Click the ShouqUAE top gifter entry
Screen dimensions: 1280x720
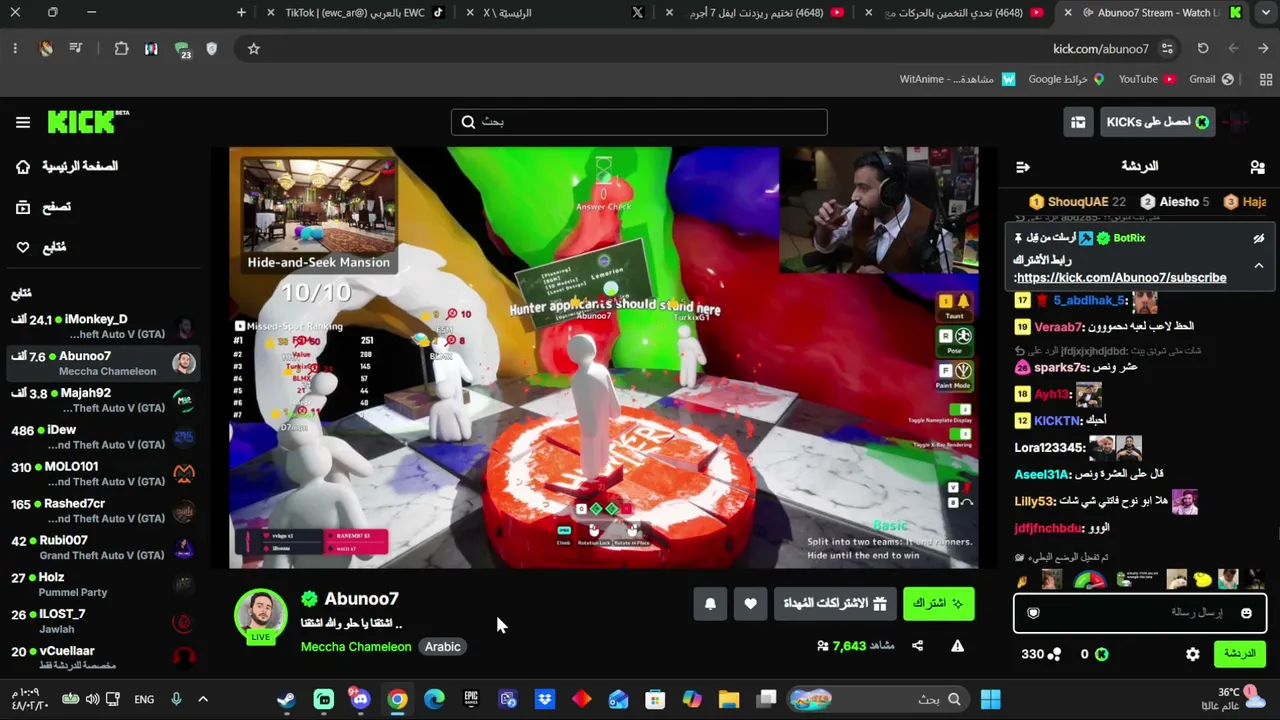tap(1077, 202)
